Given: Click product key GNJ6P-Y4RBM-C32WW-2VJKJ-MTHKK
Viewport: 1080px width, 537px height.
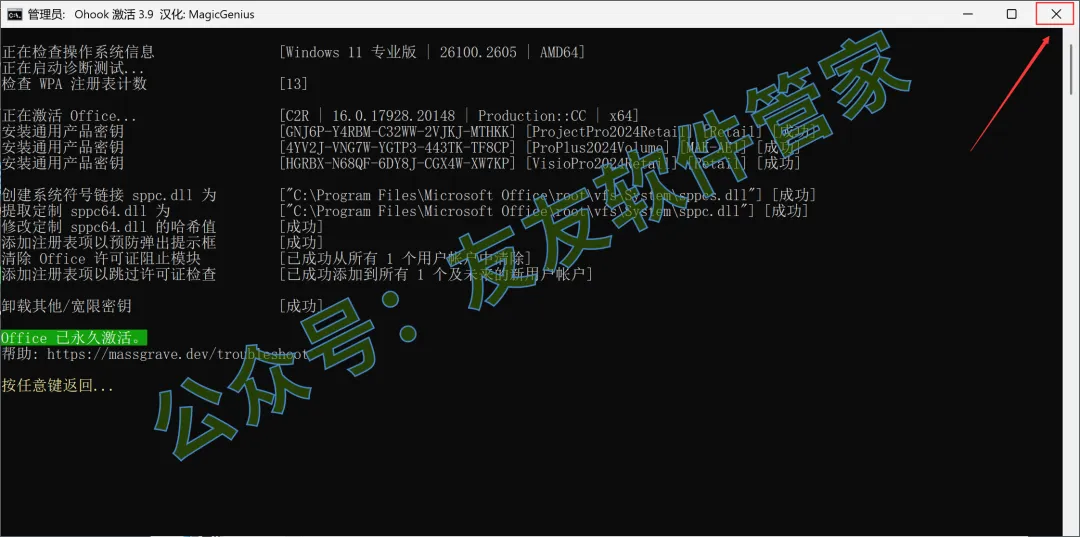Looking at the screenshot, I should (x=397, y=131).
